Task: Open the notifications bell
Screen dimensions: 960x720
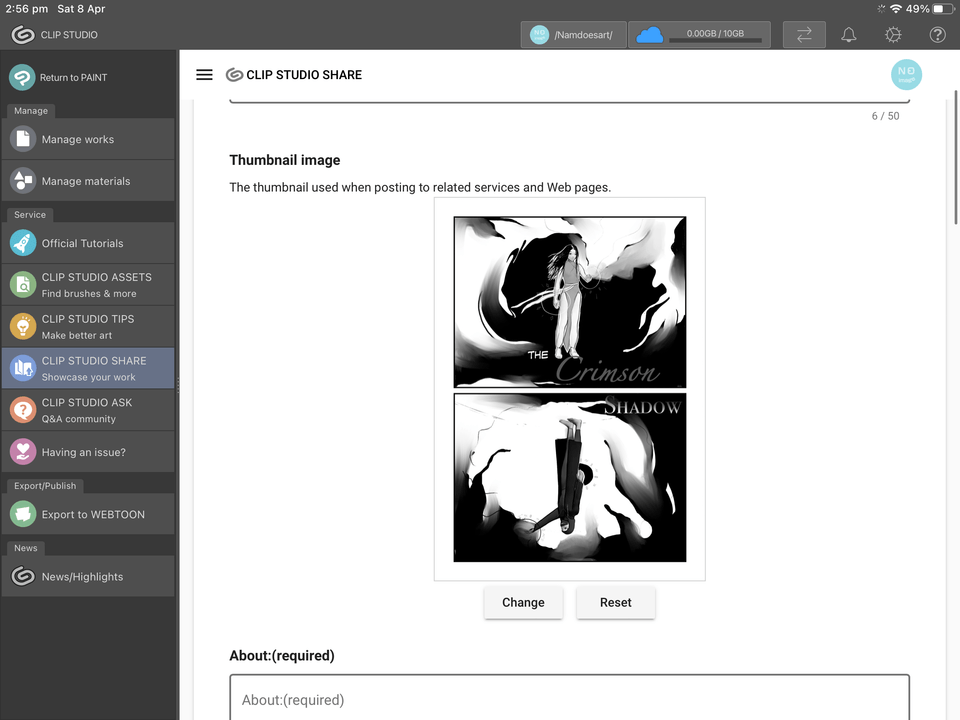Action: [848, 34]
